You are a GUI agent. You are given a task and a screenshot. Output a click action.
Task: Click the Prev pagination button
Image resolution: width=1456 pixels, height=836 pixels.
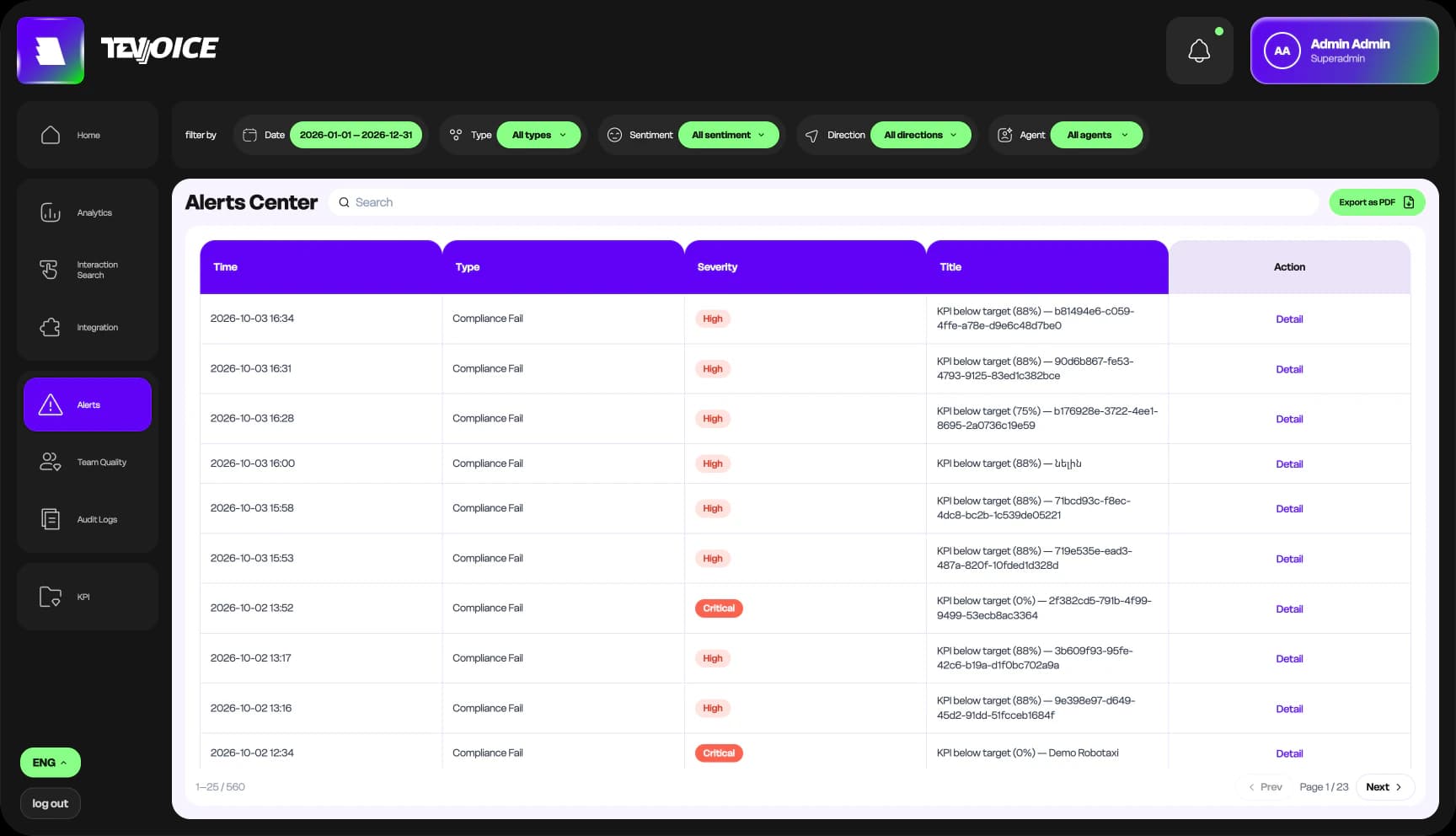pos(1266,787)
